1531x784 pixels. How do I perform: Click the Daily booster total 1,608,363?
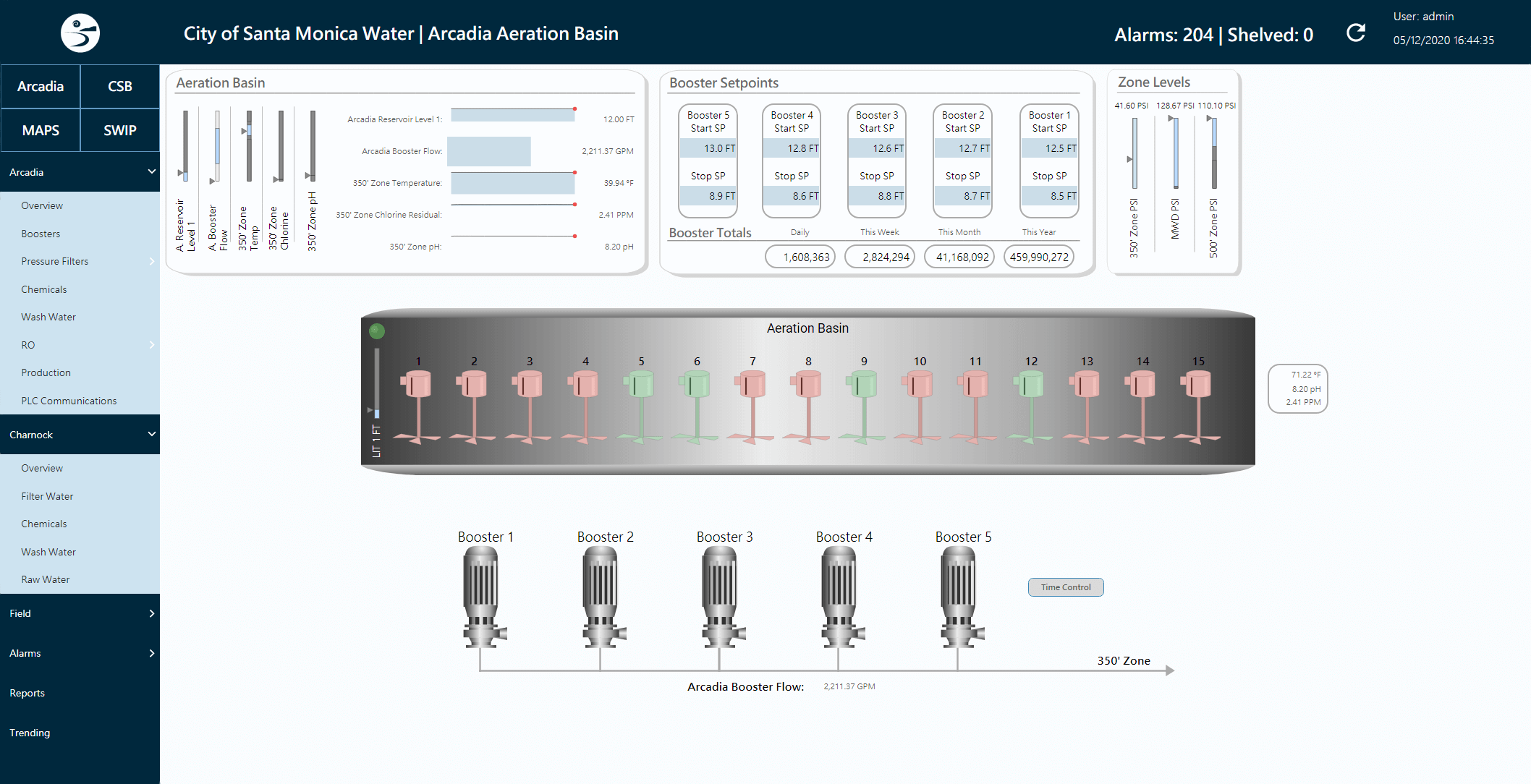(x=800, y=257)
